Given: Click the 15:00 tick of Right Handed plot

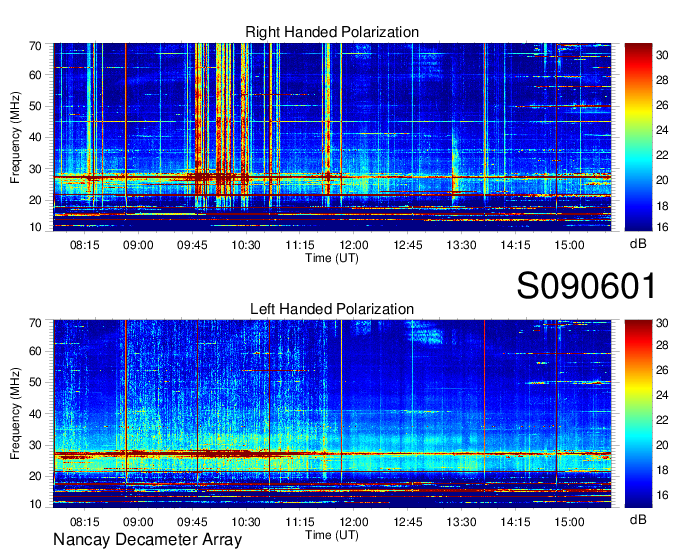Looking at the screenshot, I should (x=569, y=245).
